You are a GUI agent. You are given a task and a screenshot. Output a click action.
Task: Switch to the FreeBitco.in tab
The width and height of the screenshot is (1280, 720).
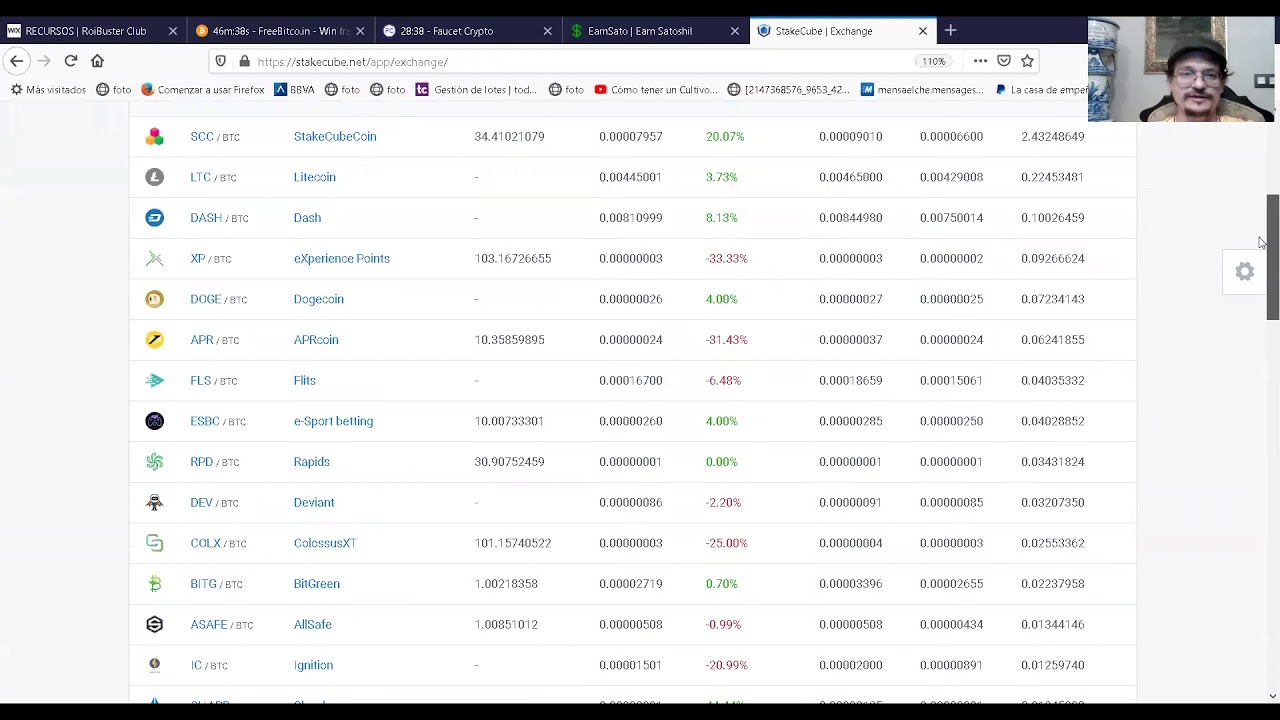point(280,31)
